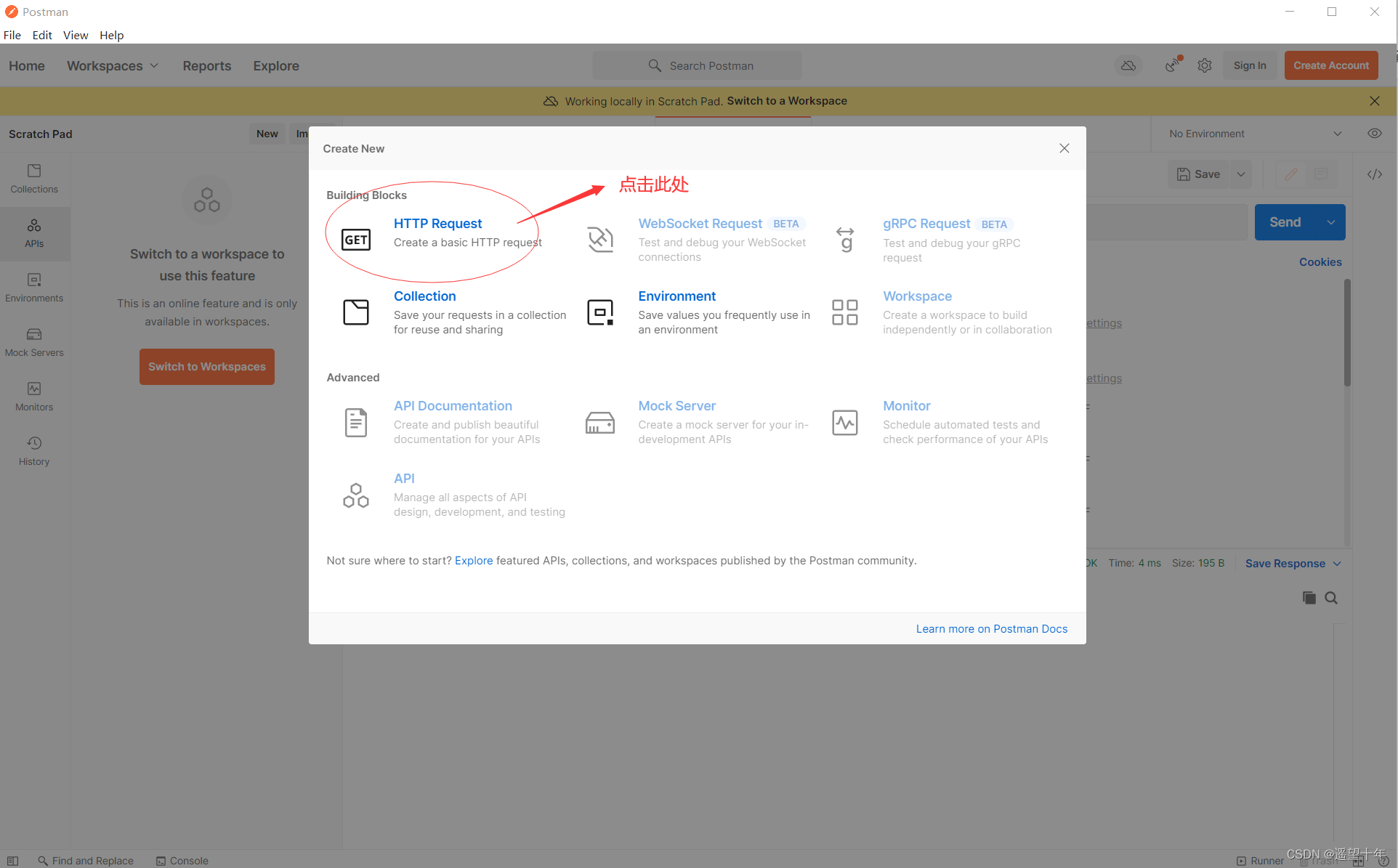Select the Collection icon in dialog
Image resolution: width=1398 pixels, height=868 pixels.
coord(355,312)
